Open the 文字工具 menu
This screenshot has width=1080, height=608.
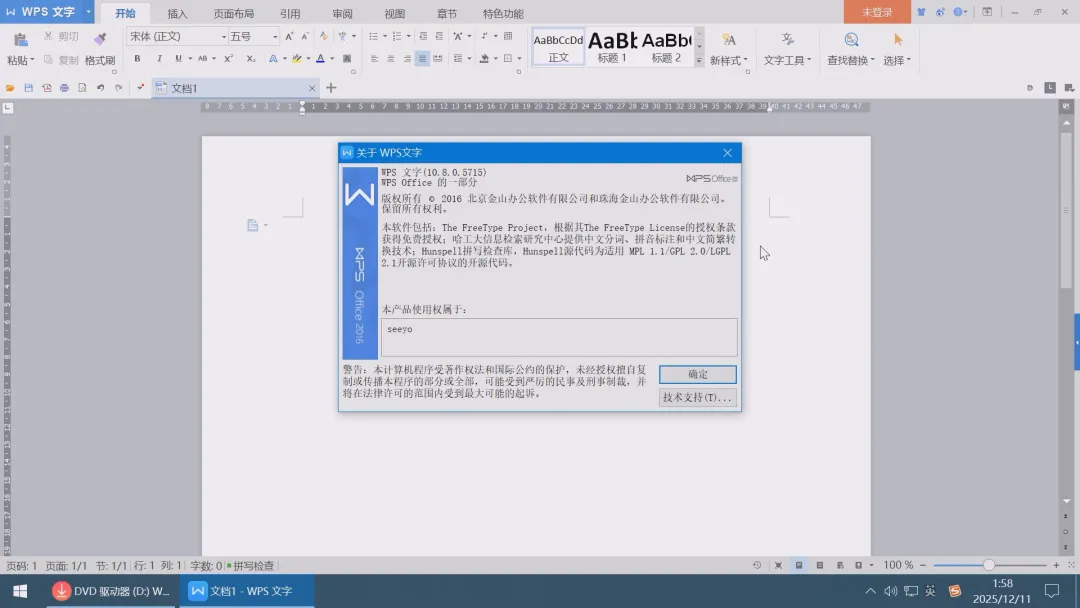coord(787,48)
